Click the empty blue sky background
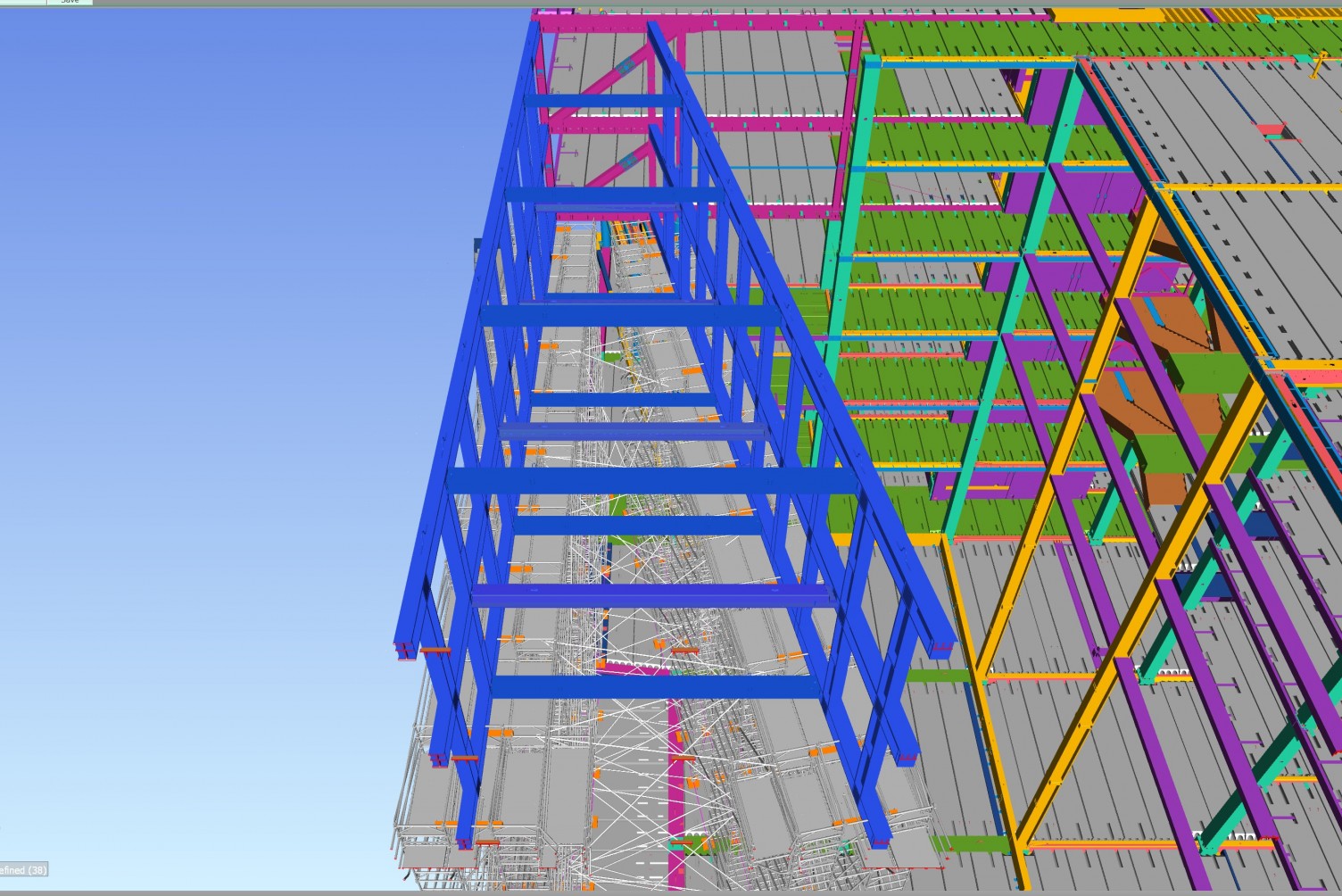This screenshot has height=896, width=1342. click(223, 357)
